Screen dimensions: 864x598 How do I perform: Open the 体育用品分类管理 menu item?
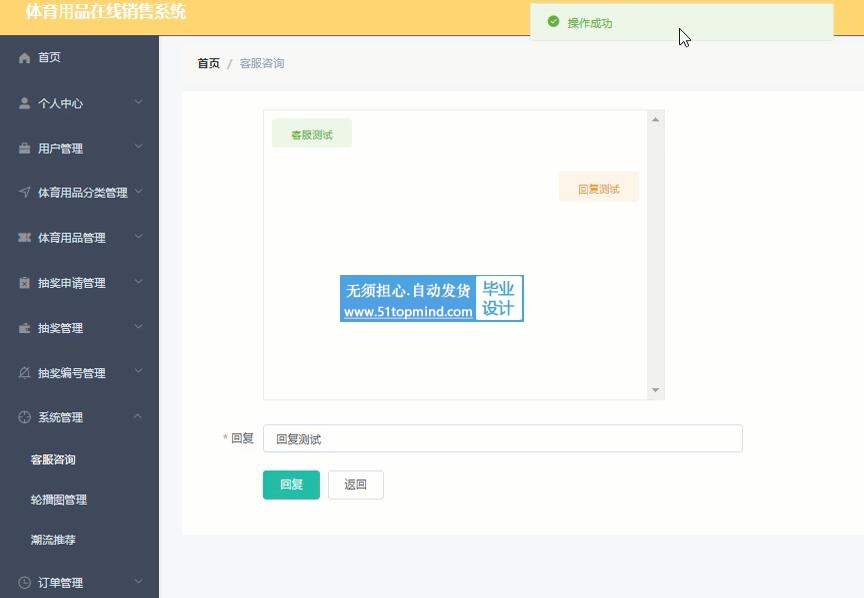(79, 192)
